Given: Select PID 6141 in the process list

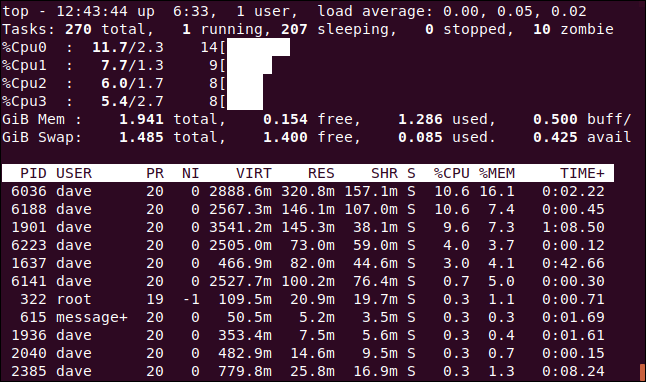Looking at the screenshot, I should point(29,281).
